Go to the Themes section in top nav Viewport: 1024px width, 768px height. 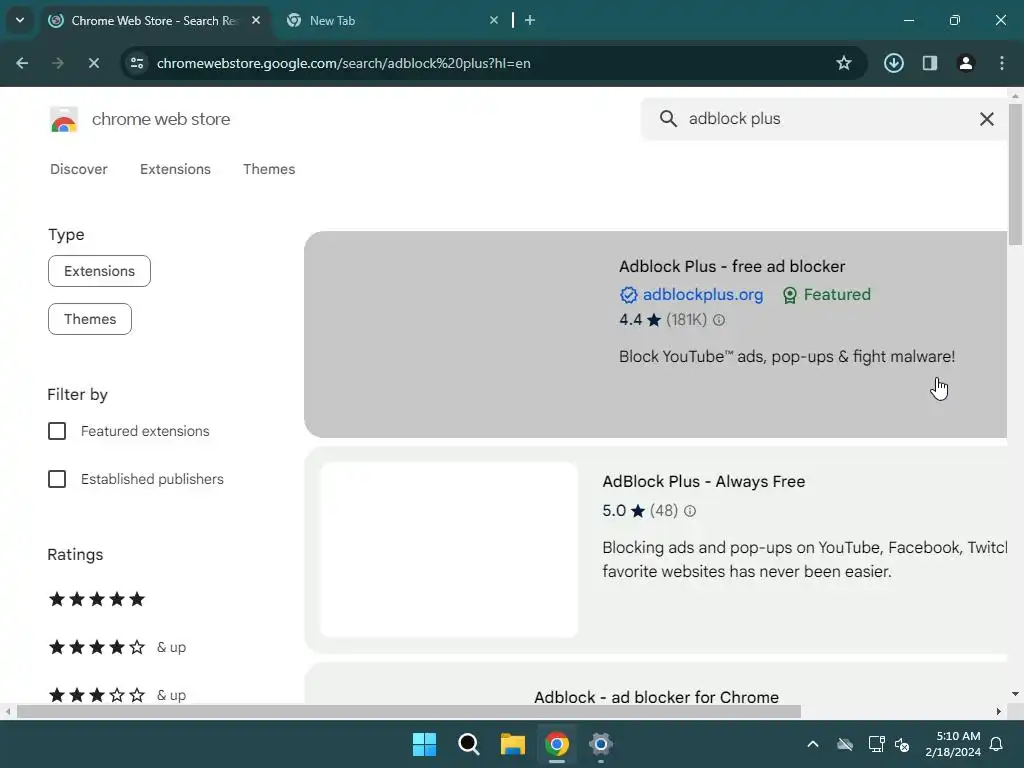pos(269,169)
